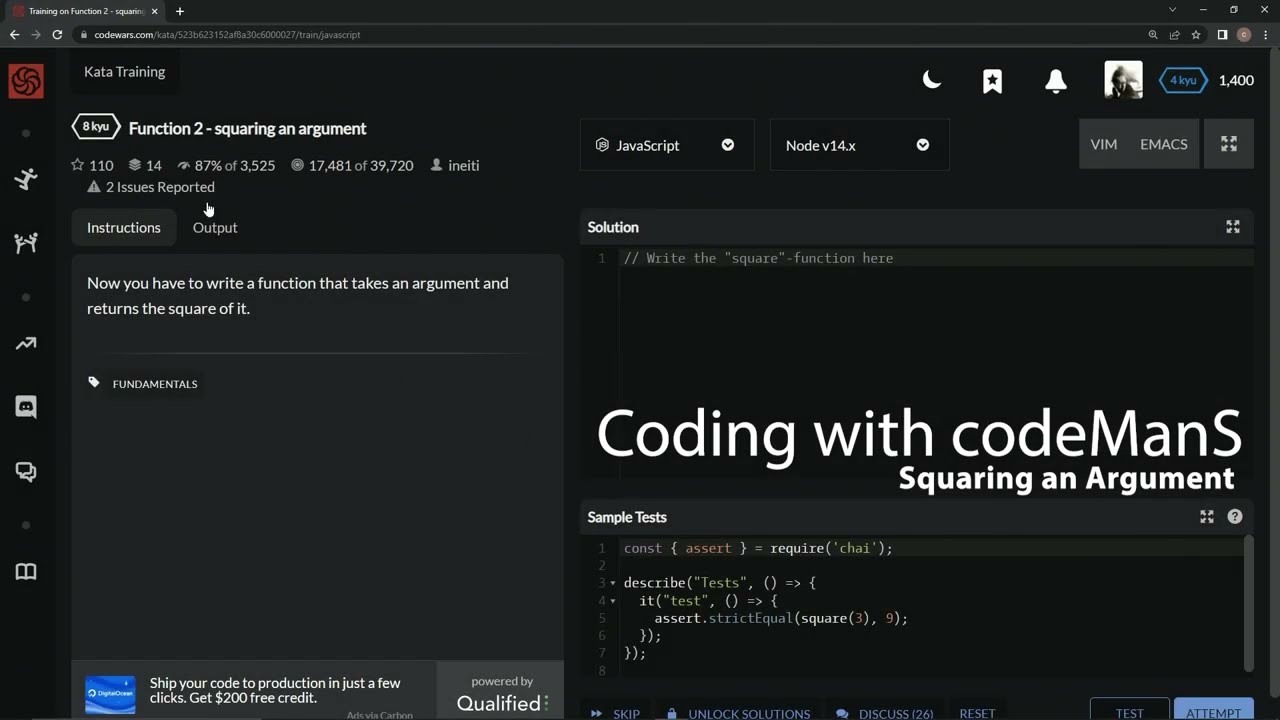Click the DigitalOcean ad text

(x=275, y=690)
